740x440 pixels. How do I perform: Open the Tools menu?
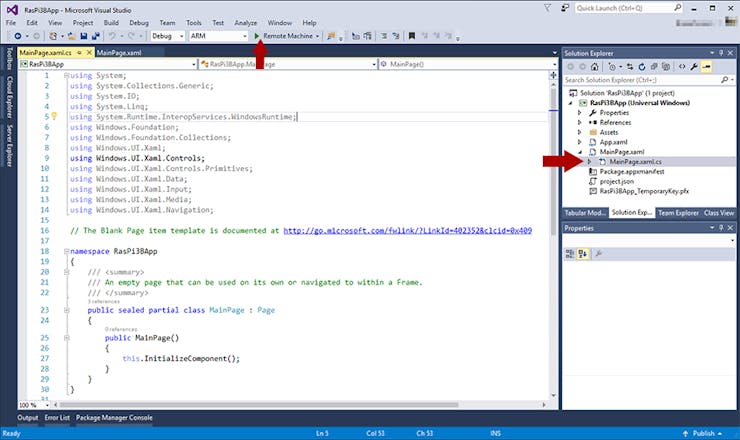tap(193, 23)
